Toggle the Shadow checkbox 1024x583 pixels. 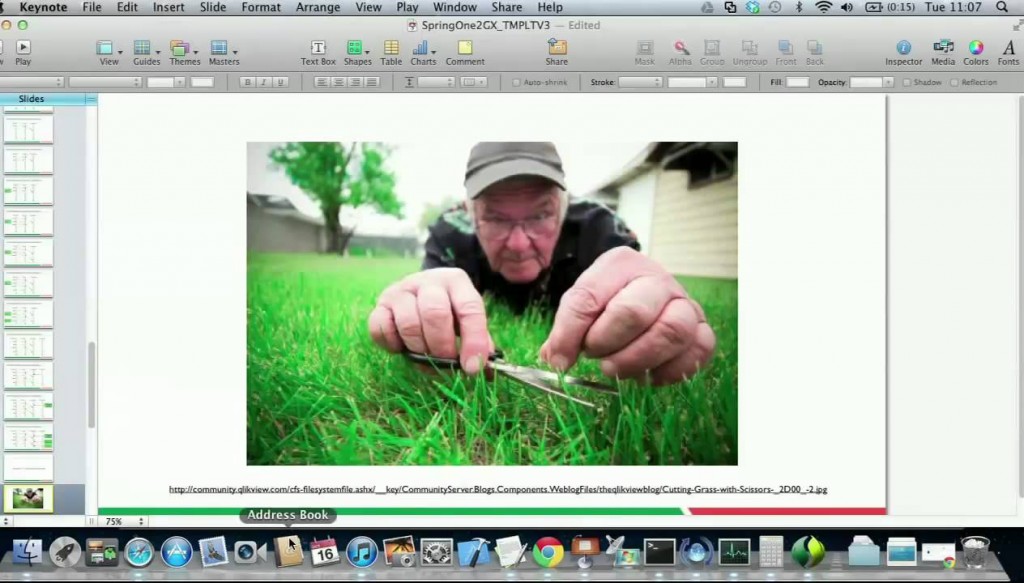point(907,82)
